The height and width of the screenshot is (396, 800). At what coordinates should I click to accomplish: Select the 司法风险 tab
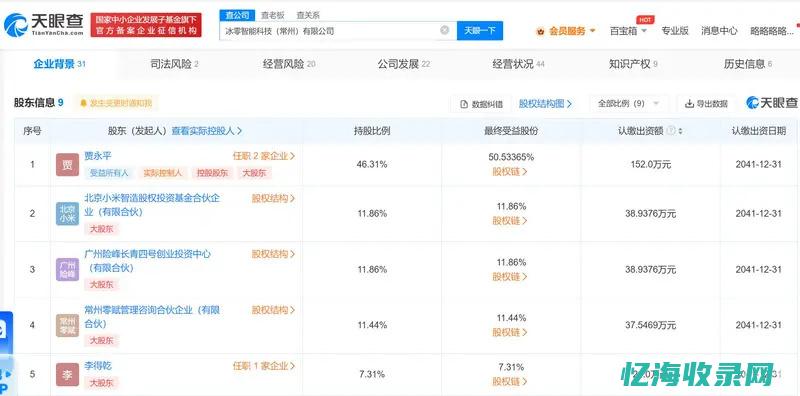point(174,64)
